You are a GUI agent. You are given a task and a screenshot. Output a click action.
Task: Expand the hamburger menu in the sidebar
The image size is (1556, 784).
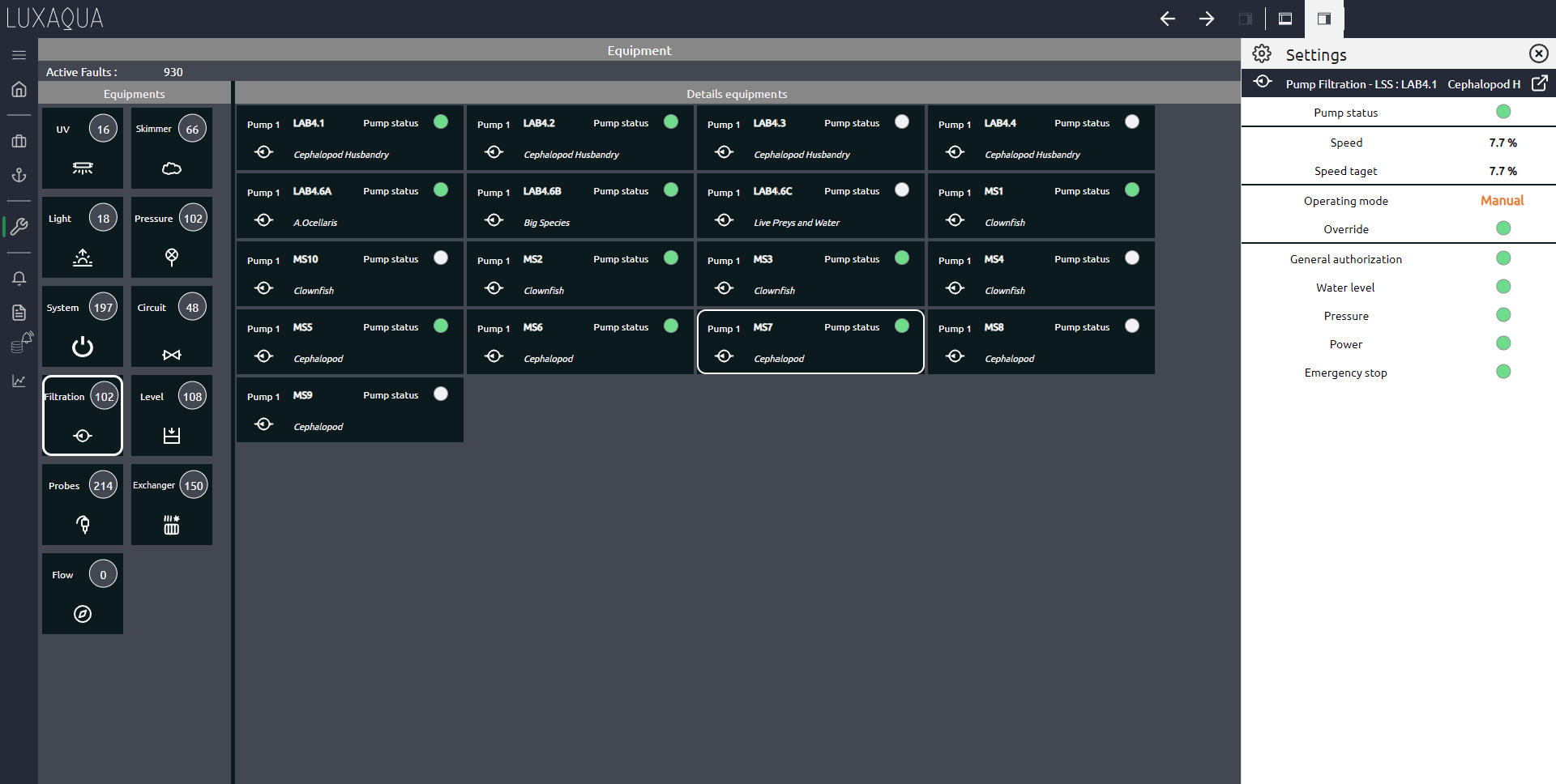19,54
